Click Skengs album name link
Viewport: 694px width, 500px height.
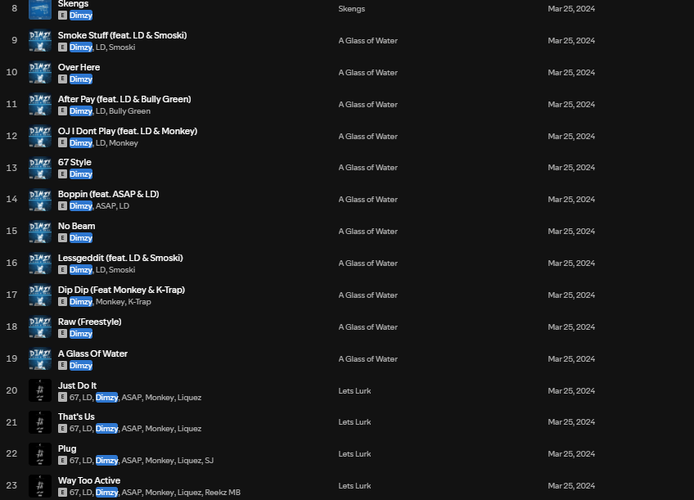[x=351, y=9]
